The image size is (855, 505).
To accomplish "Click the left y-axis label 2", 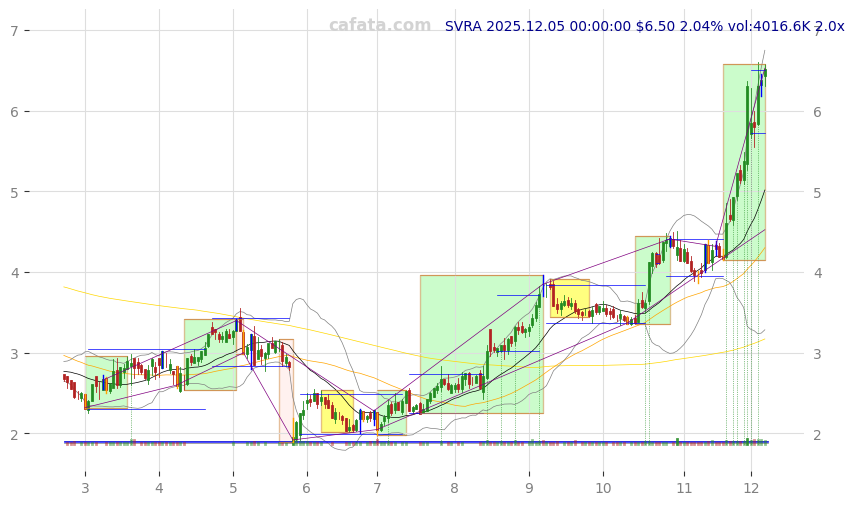I will coord(14,435).
